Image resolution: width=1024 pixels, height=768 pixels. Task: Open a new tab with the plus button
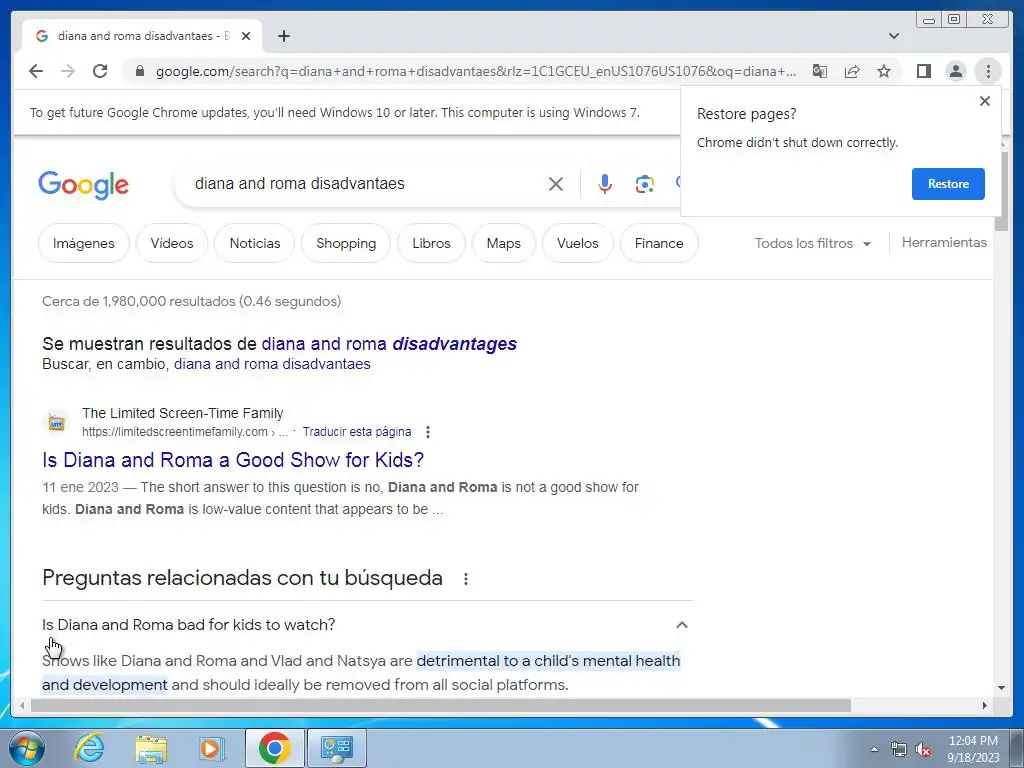tap(283, 36)
